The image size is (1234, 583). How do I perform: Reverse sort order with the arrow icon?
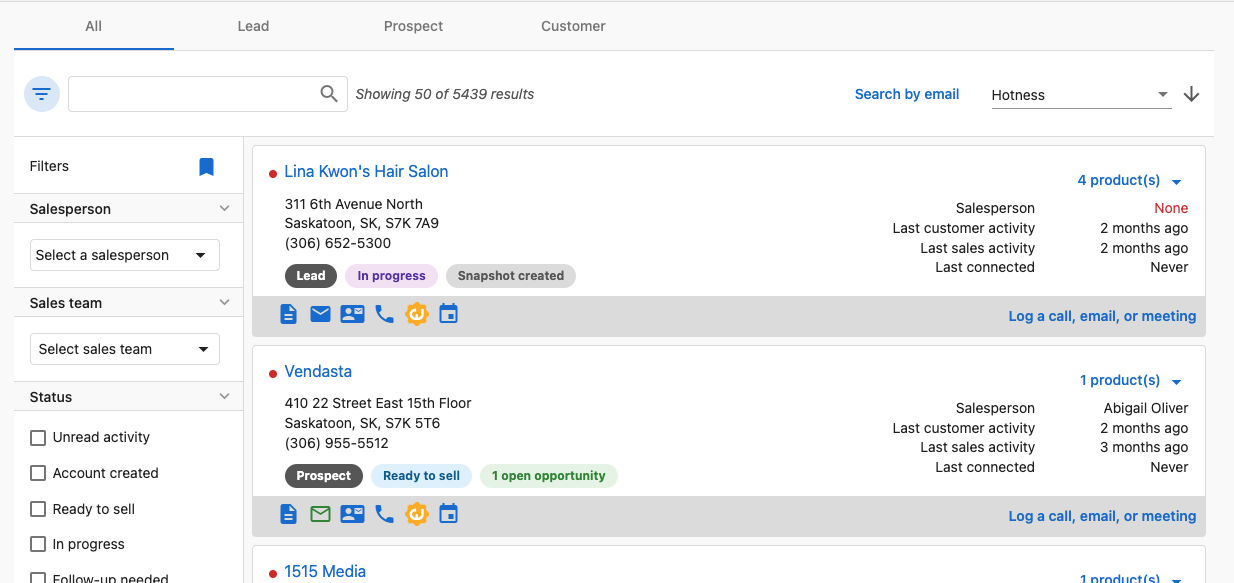[1191, 94]
